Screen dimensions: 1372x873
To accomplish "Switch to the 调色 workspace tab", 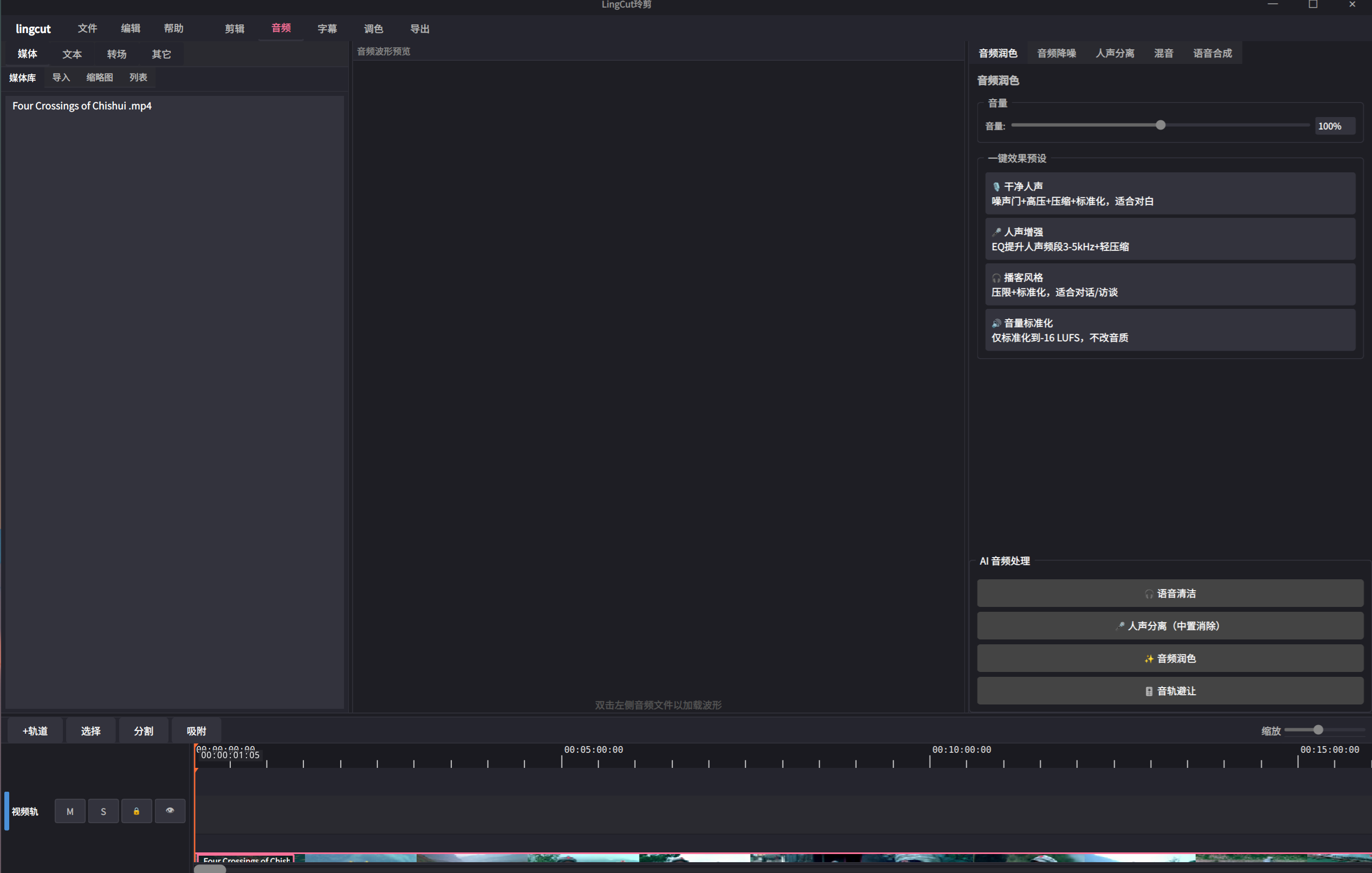I will (373, 29).
